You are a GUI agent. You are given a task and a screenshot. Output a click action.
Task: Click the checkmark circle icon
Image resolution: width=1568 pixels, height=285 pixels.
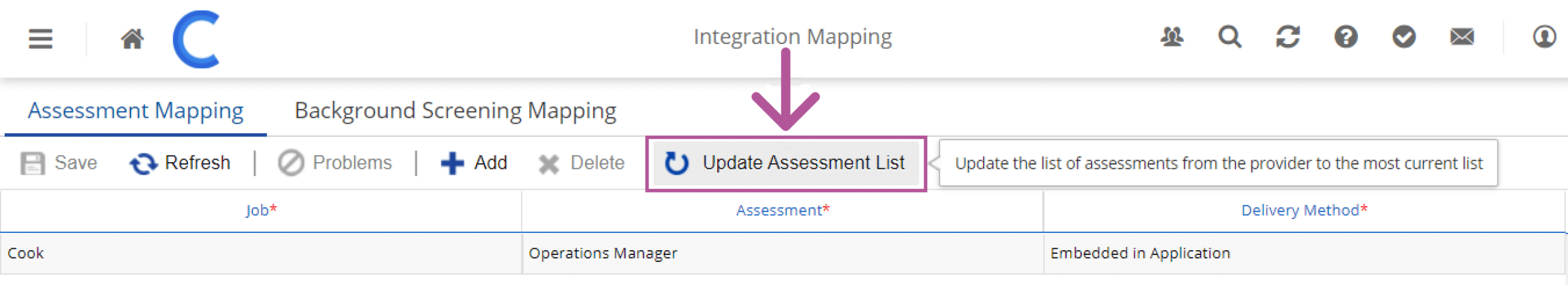point(1404,37)
